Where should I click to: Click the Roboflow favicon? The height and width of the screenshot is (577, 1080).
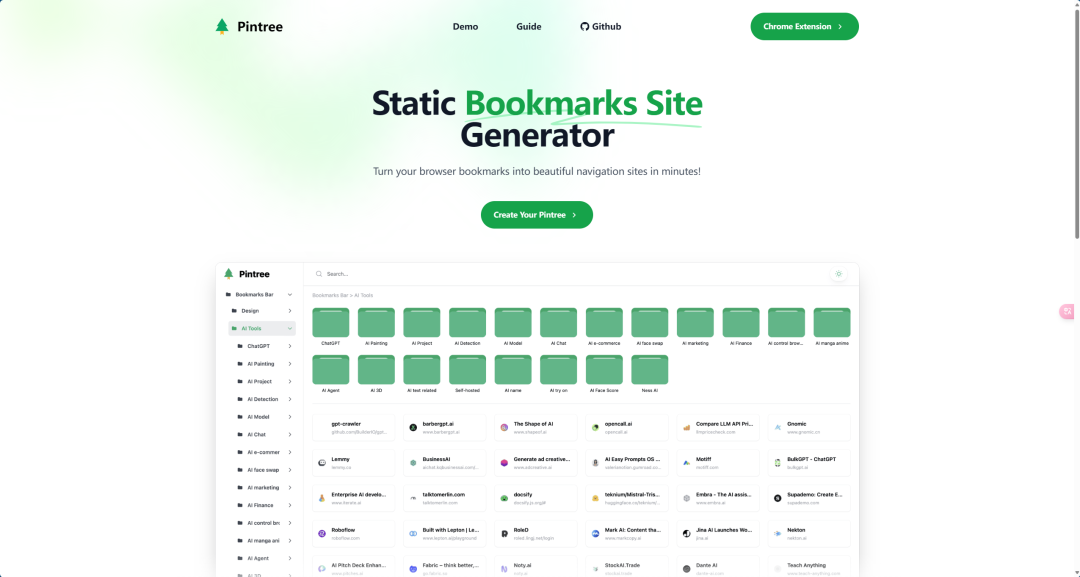click(x=322, y=534)
